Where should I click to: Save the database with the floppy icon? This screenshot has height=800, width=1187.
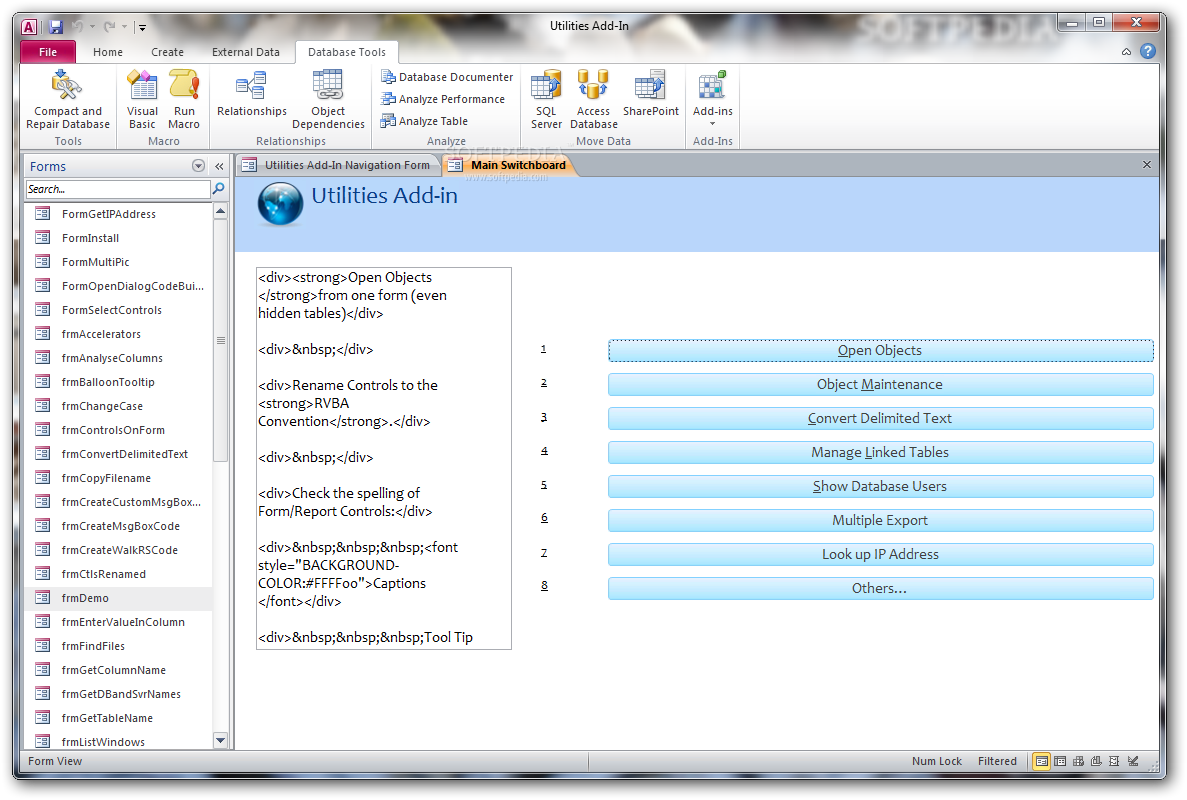point(55,26)
